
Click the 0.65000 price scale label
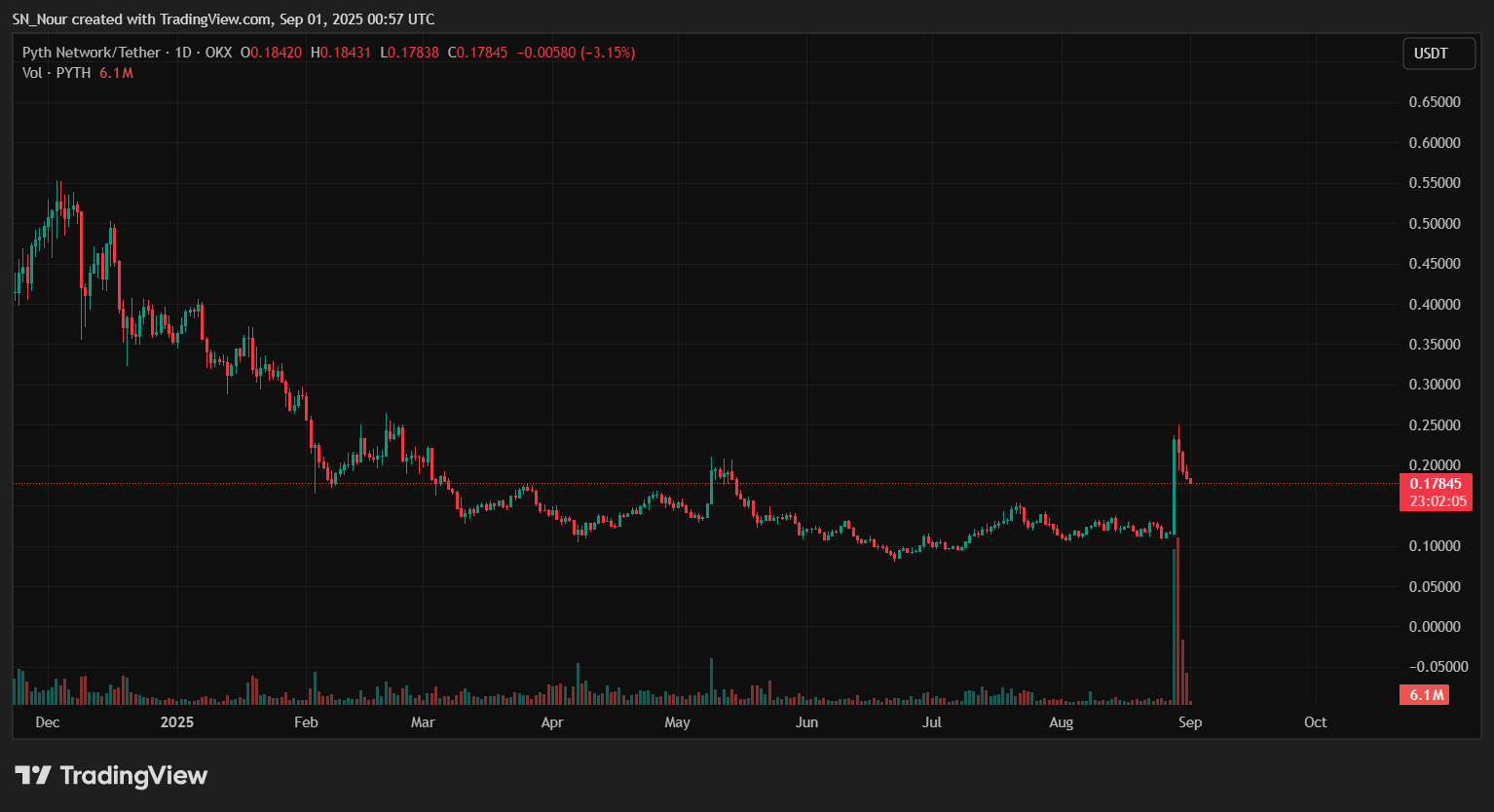click(x=1435, y=102)
